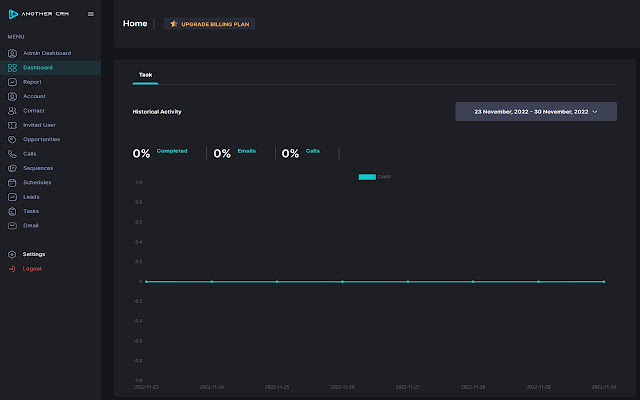Click the Another CRM logo icon
The image size is (640, 400).
[12, 14]
